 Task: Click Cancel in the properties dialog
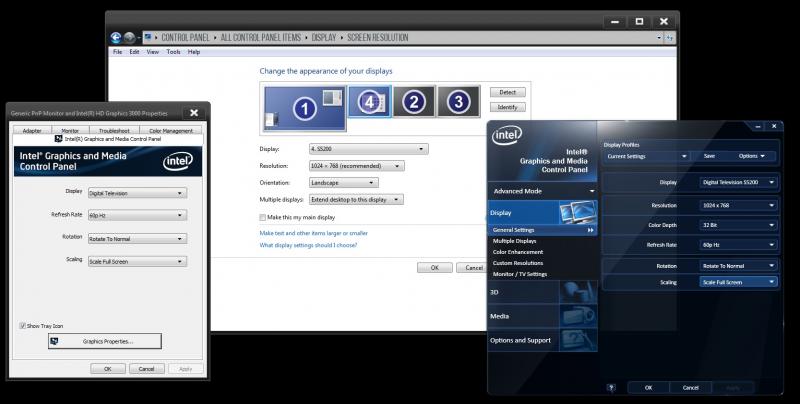tap(146, 369)
